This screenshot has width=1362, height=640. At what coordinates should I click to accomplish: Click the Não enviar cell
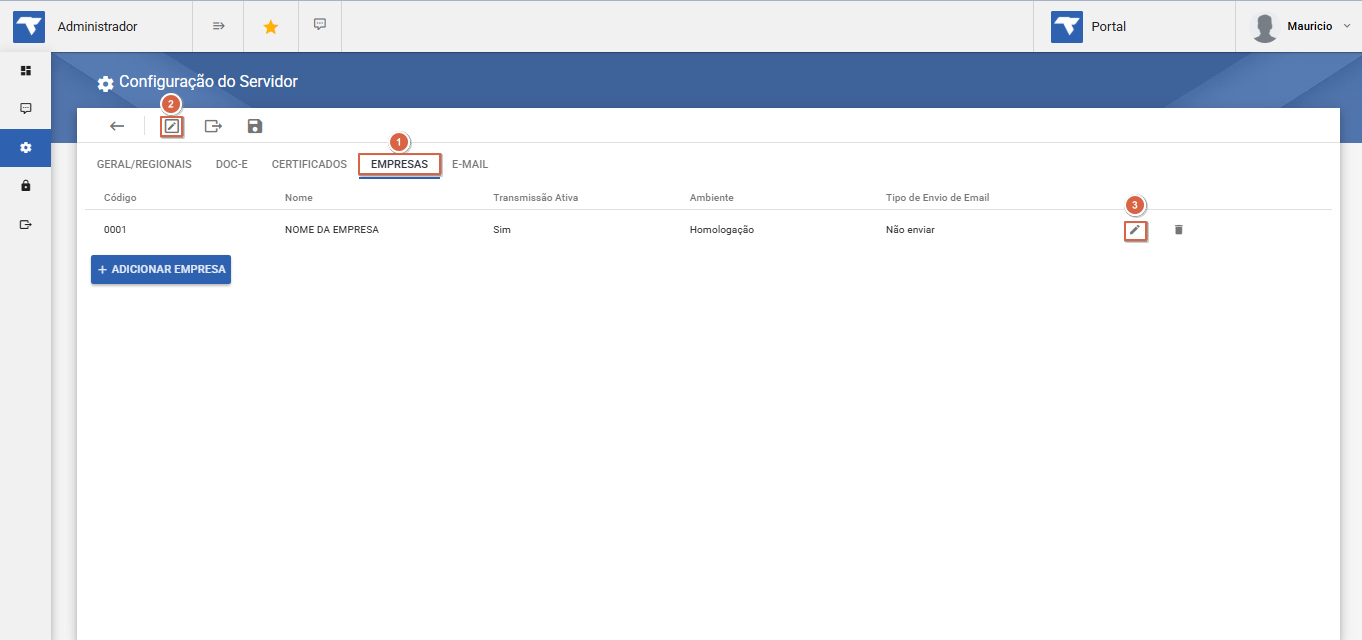coord(910,230)
